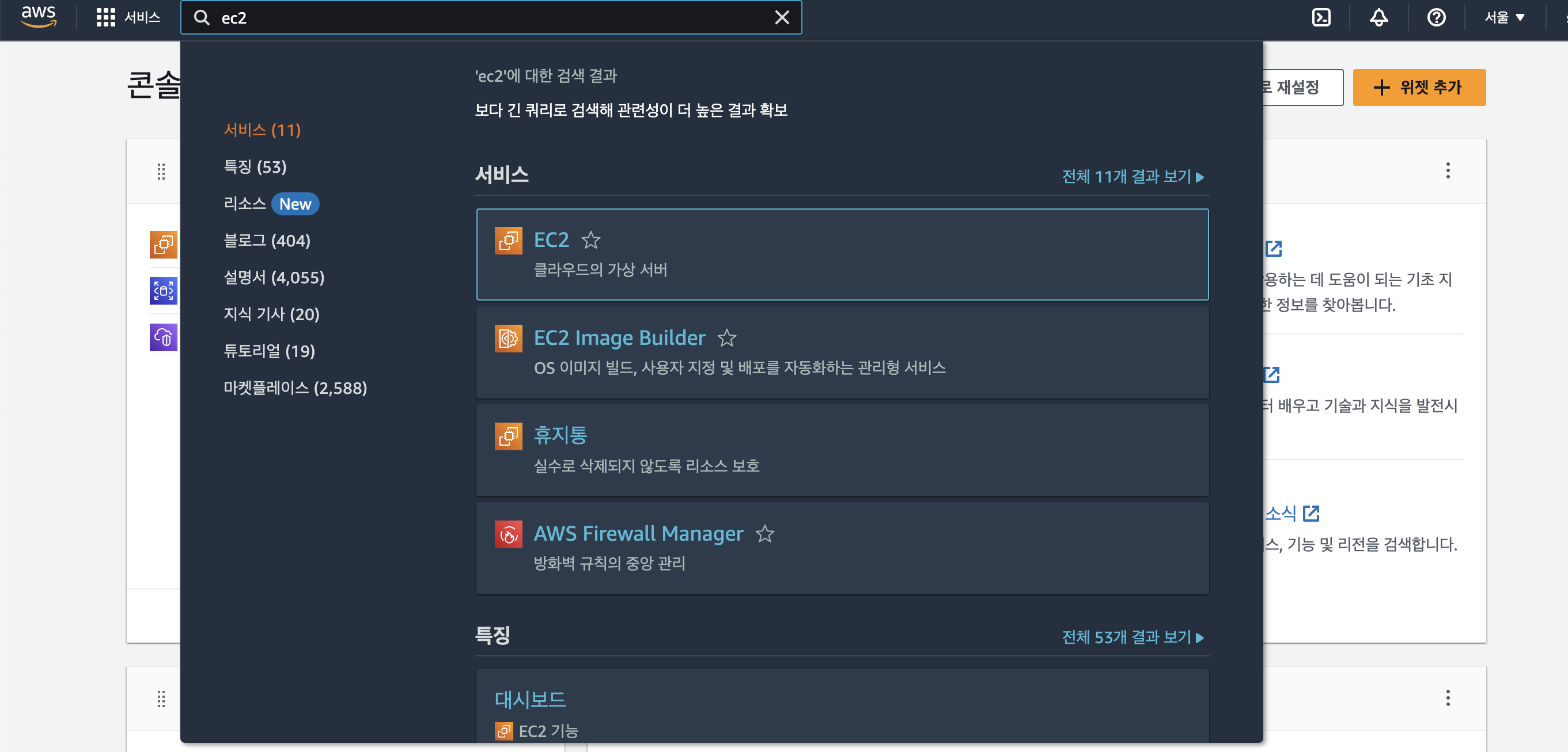The height and width of the screenshot is (752, 1568).
Task: Open the 서울 region dropdown
Action: (x=1504, y=17)
